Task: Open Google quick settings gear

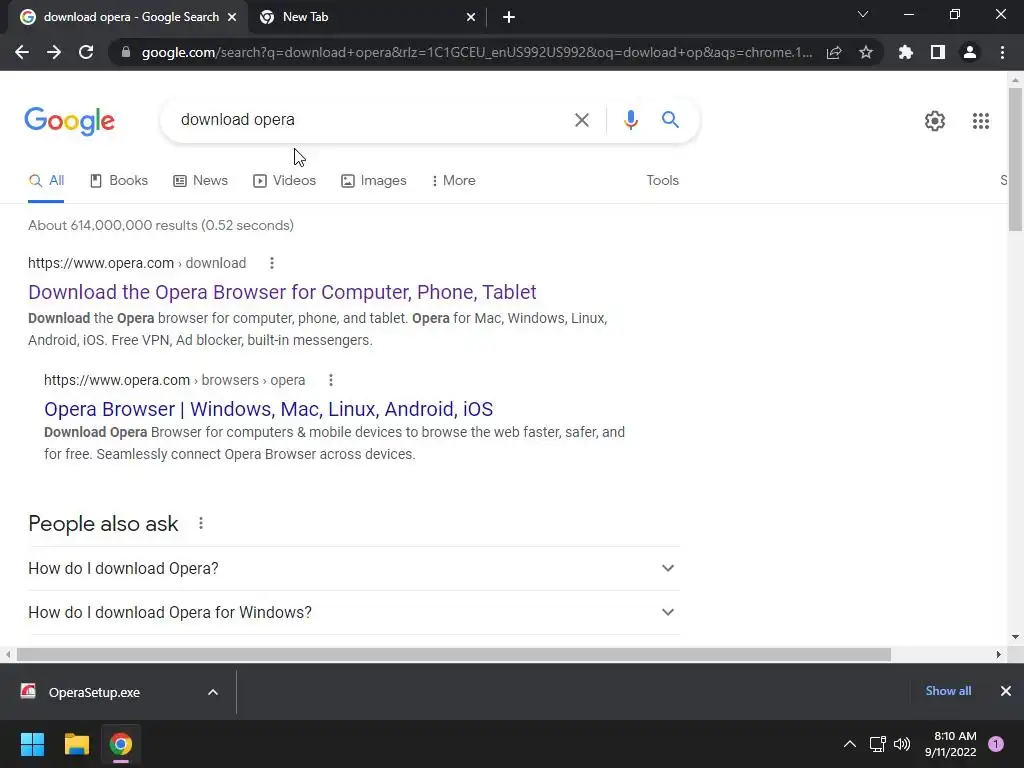Action: (935, 121)
